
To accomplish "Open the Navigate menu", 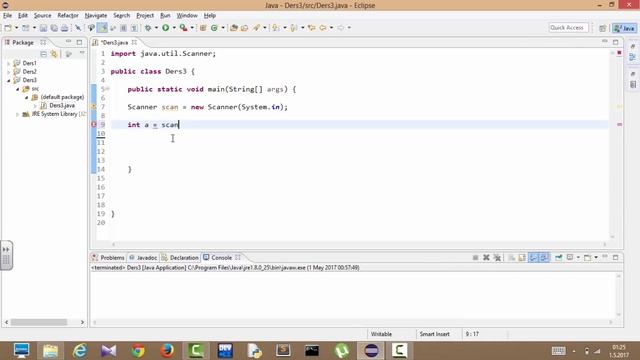I will pos(96,16).
